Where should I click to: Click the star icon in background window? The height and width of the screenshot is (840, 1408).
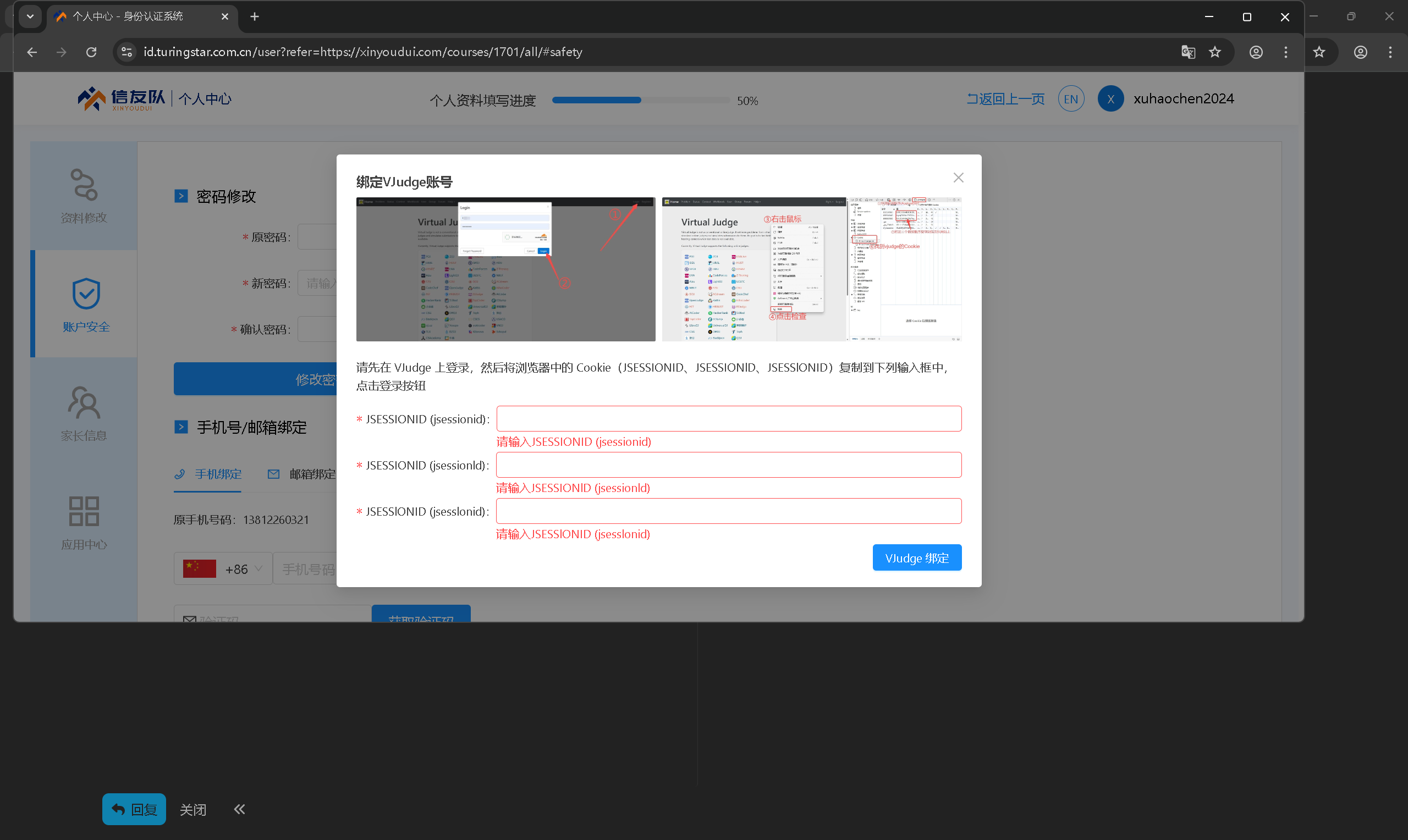click(x=1318, y=52)
